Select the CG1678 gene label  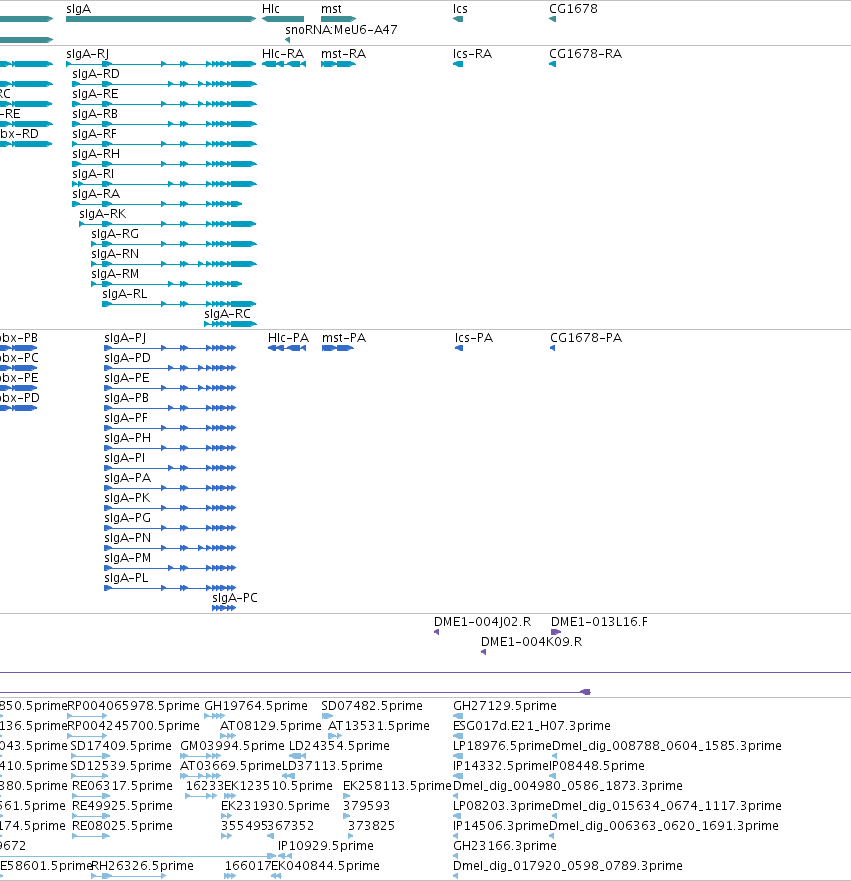pyautogui.click(x=573, y=9)
